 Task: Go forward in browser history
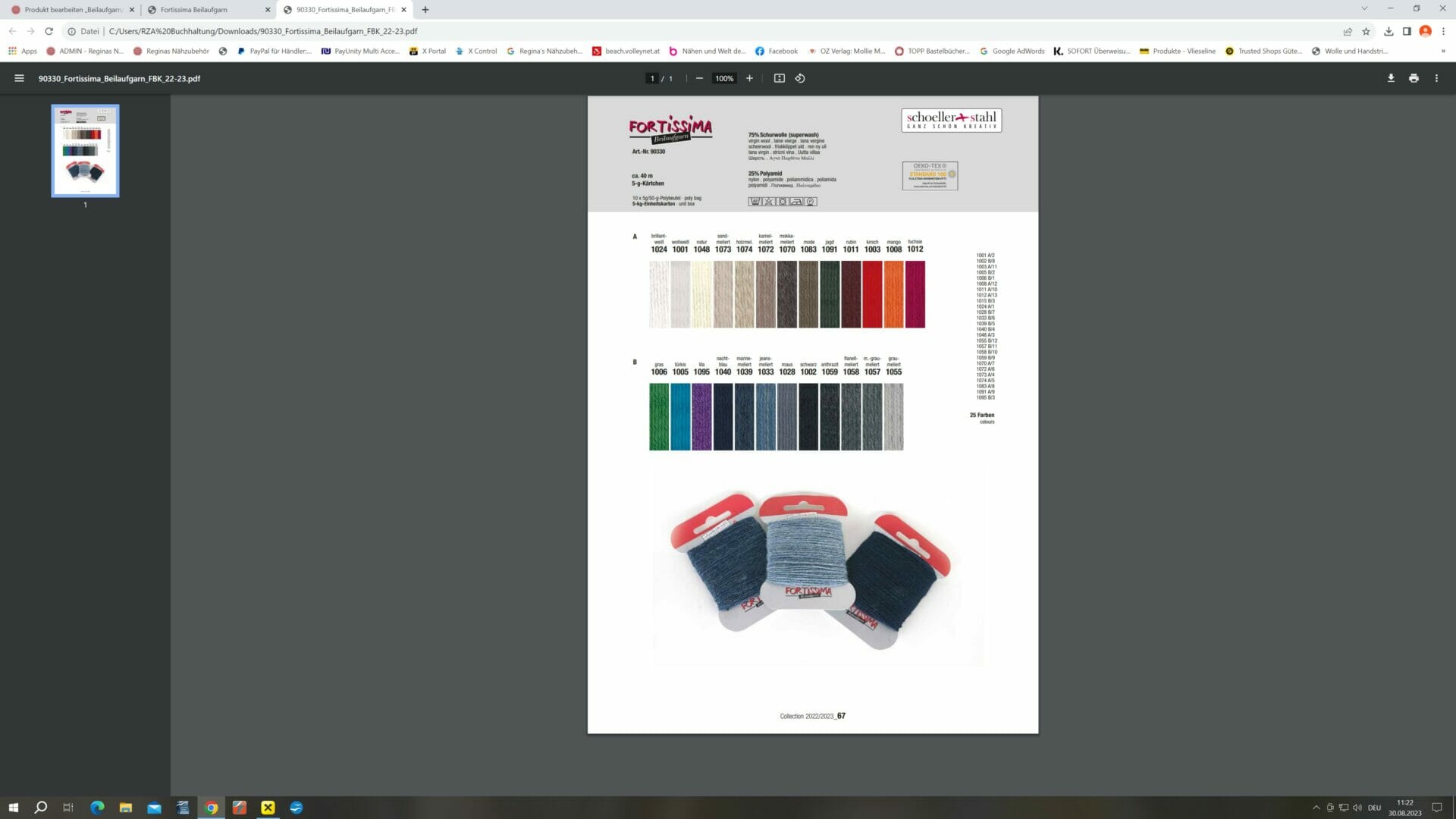click(30, 31)
